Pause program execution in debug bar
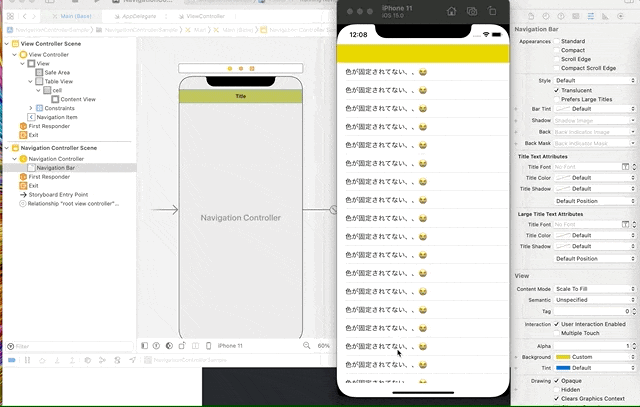 point(27,360)
